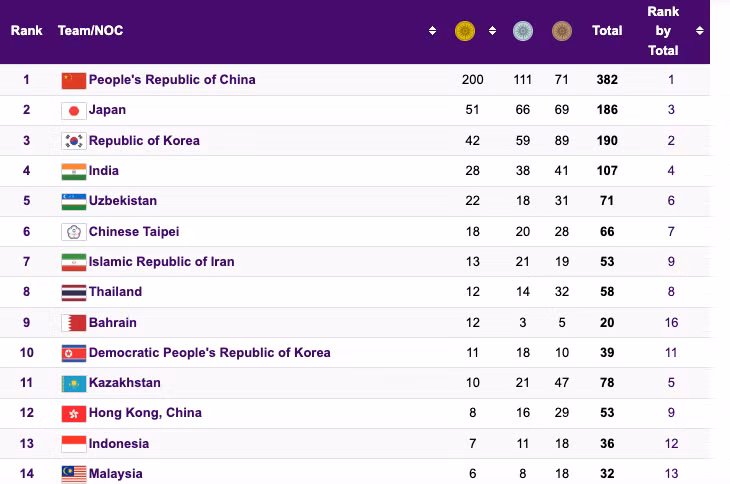Click the silver medal icon in header
The height and width of the screenshot is (484, 730).
point(522,31)
